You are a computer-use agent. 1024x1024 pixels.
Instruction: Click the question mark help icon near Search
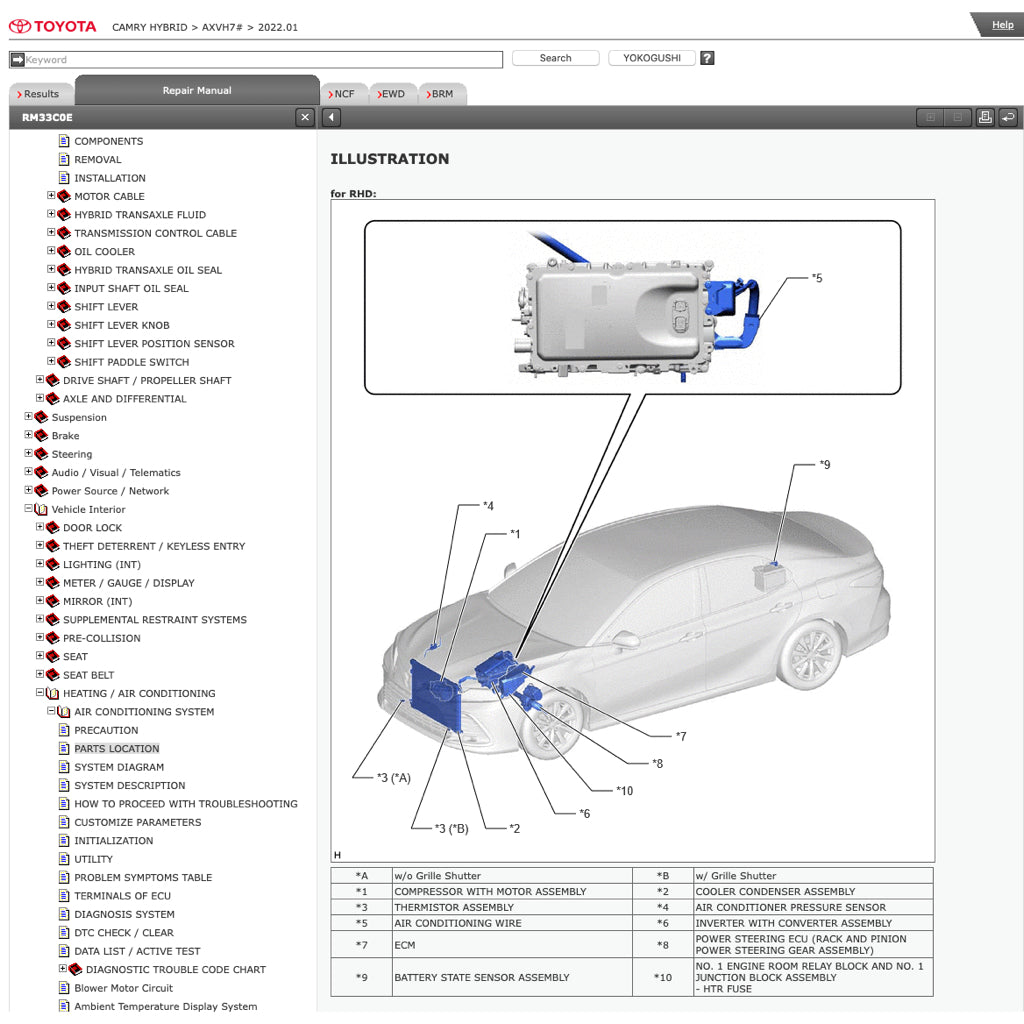707,58
